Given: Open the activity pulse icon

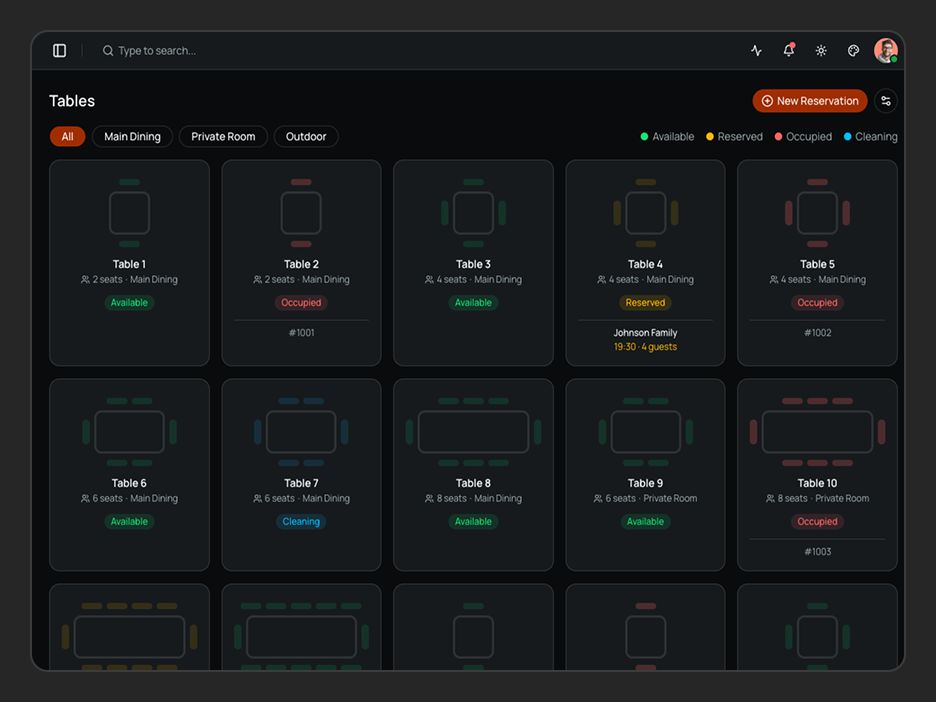Looking at the screenshot, I should pyautogui.click(x=756, y=51).
